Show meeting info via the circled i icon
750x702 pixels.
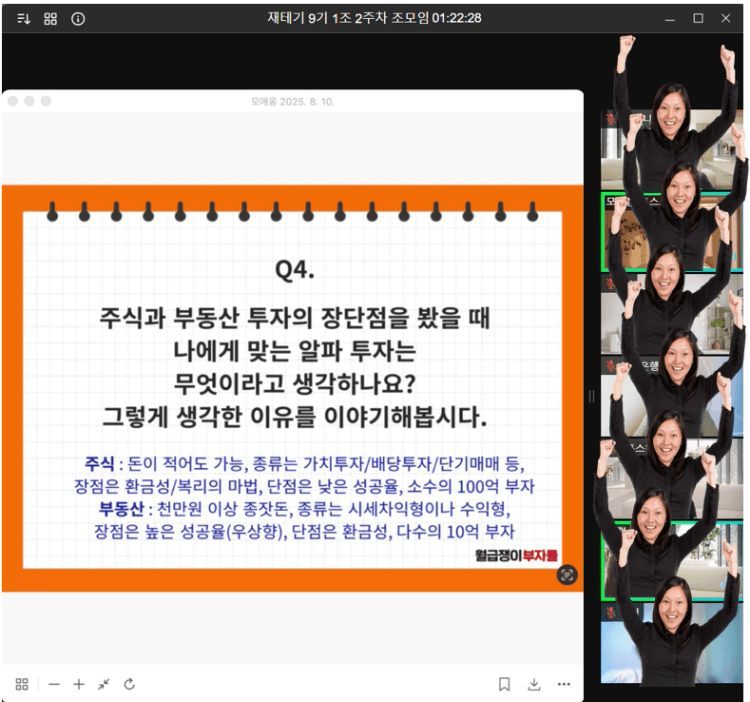(x=78, y=18)
